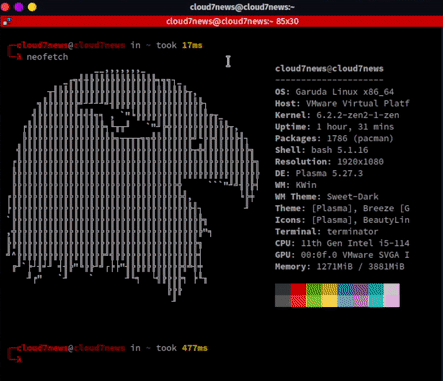
Task: Click the window title cloud7news@cloud7news:~
Action: [x=242, y=7]
